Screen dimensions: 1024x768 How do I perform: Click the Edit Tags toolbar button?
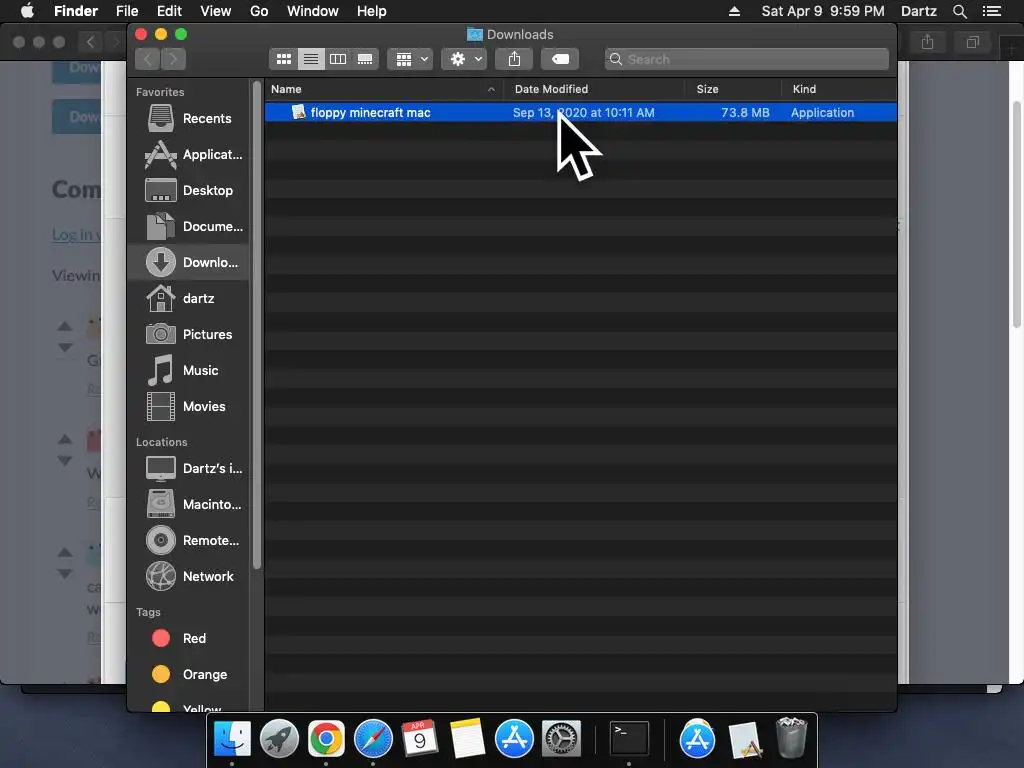pyautogui.click(x=560, y=59)
